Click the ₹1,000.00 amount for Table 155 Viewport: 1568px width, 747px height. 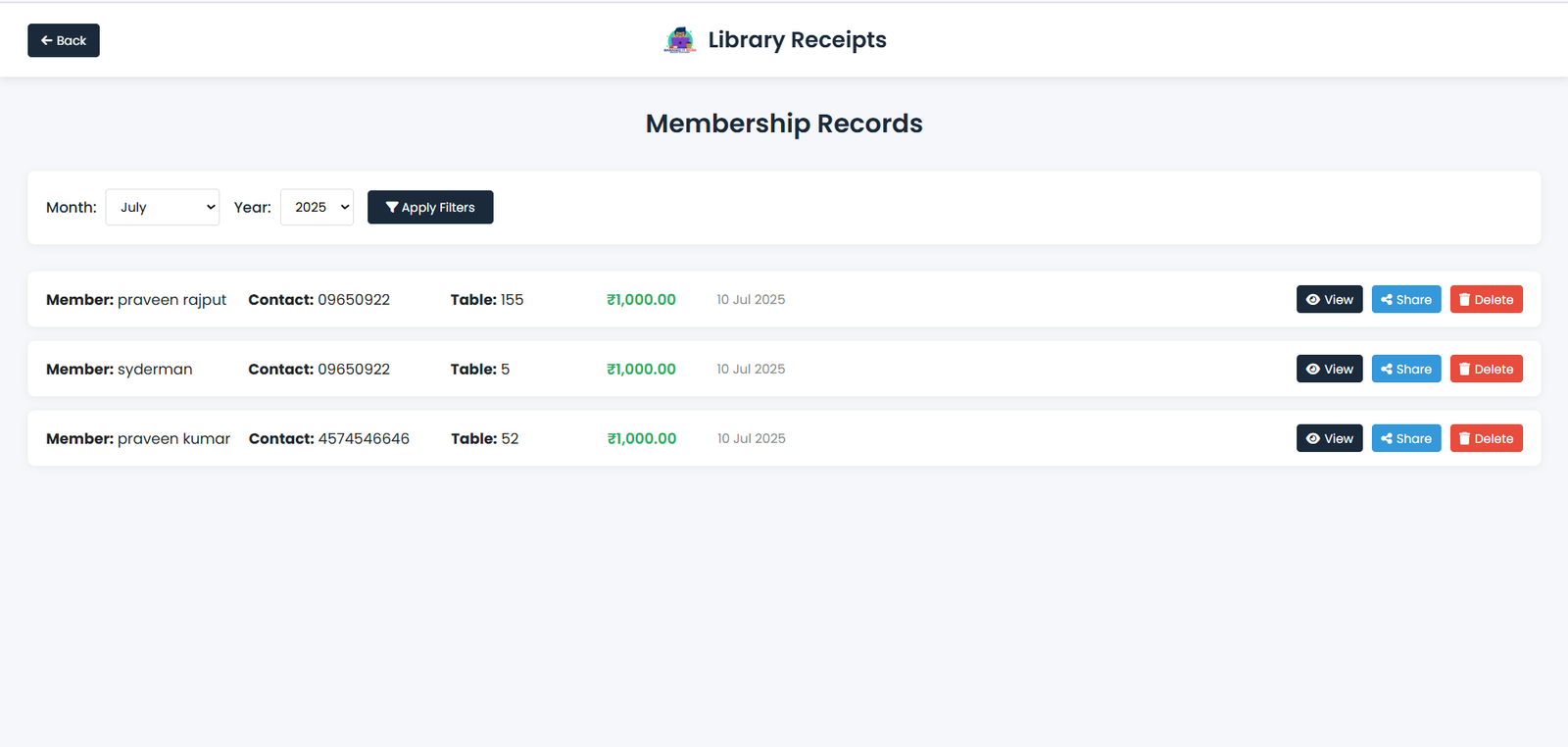pyautogui.click(x=641, y=299)
